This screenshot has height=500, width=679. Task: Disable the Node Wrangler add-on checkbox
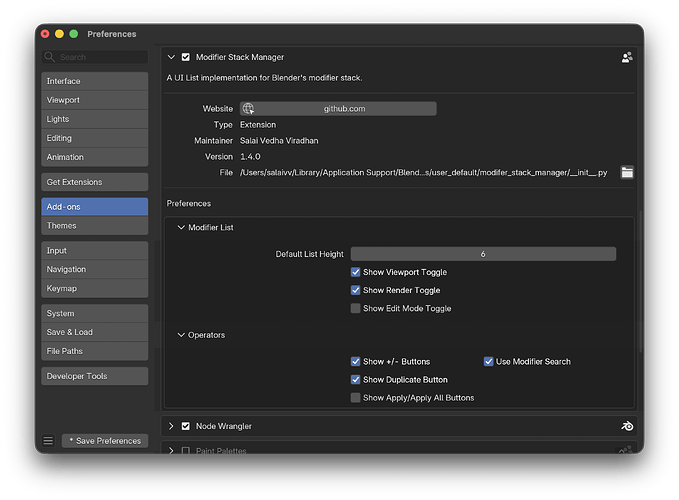(186, 426)
